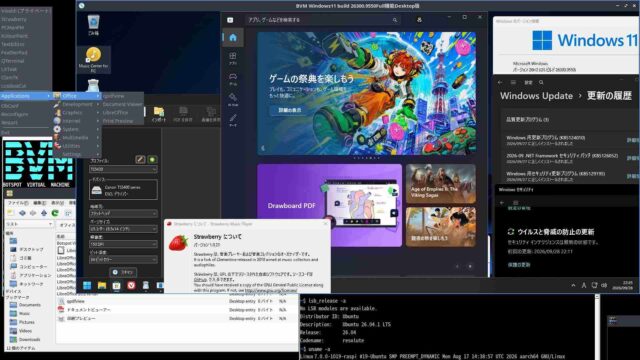The height and width of the screenshot is (360, 640).
Task: Expand the Office submenu entry
Action: tap(77, 96)
